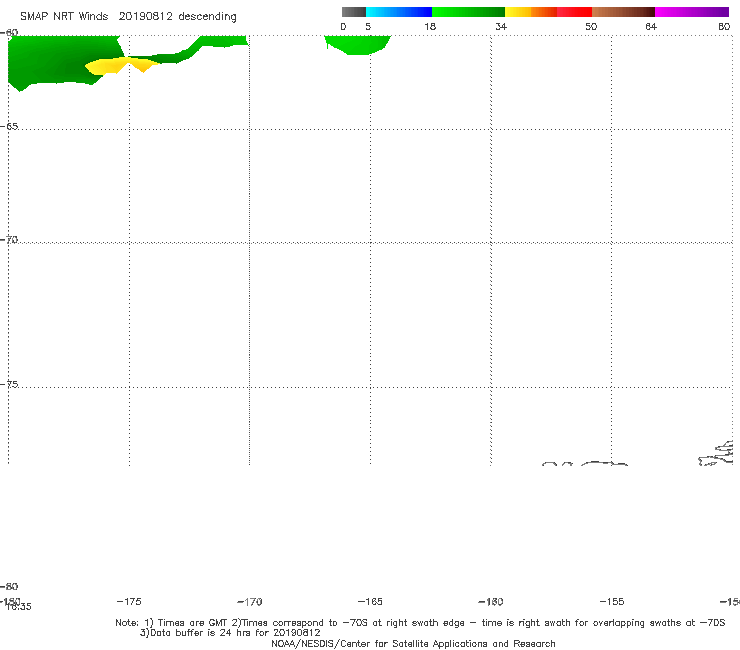Click the color bar maximum label '80'
The height and width of the screenshot is (650, 740).
[x=724, y=26]
